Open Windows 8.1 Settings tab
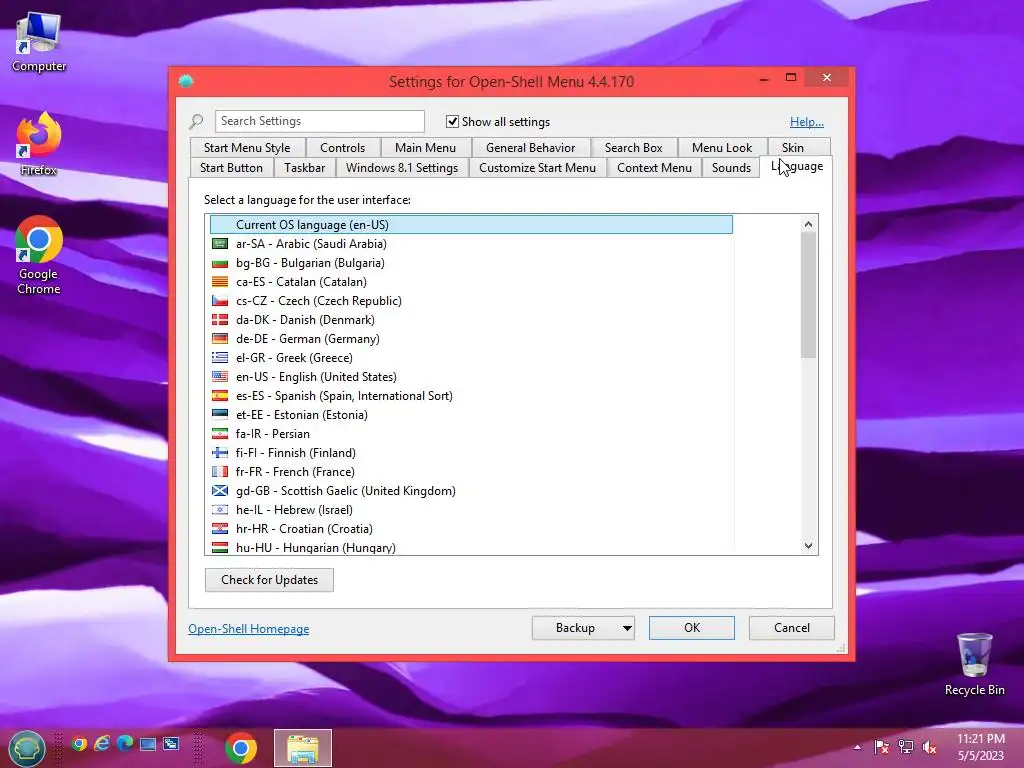Viewport: 1024px width, 768px height. [402, 168]
